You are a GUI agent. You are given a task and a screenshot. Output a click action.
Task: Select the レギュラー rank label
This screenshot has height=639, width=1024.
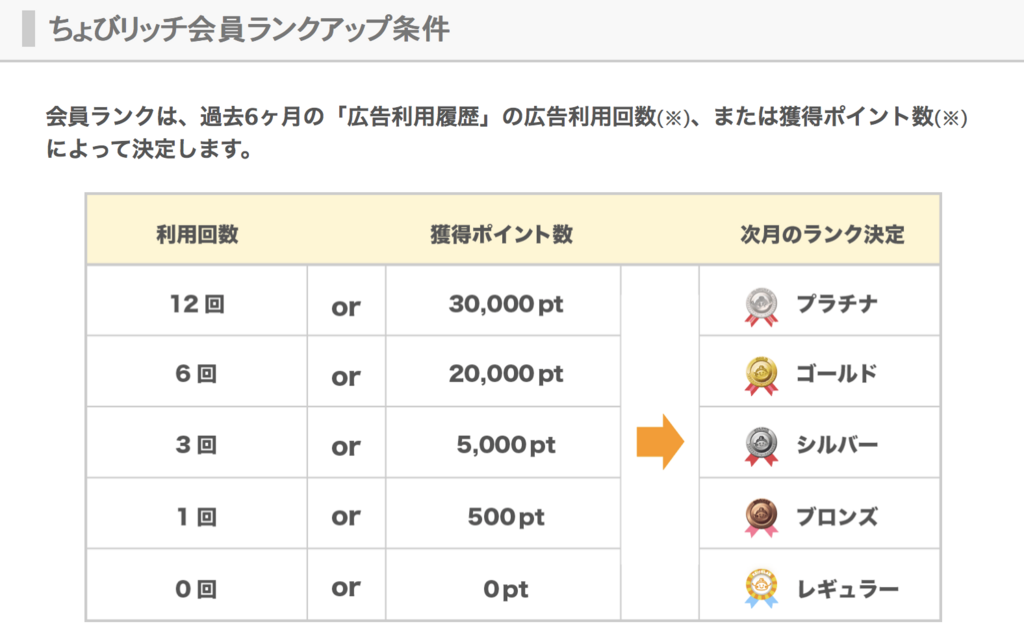(x=848, y=589)
